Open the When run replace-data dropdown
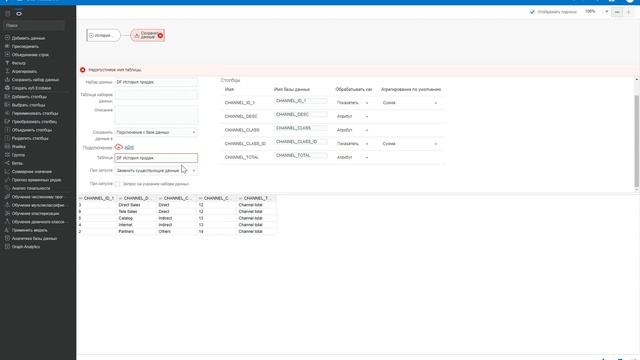The image size is (640, 360). pos(156,170)
